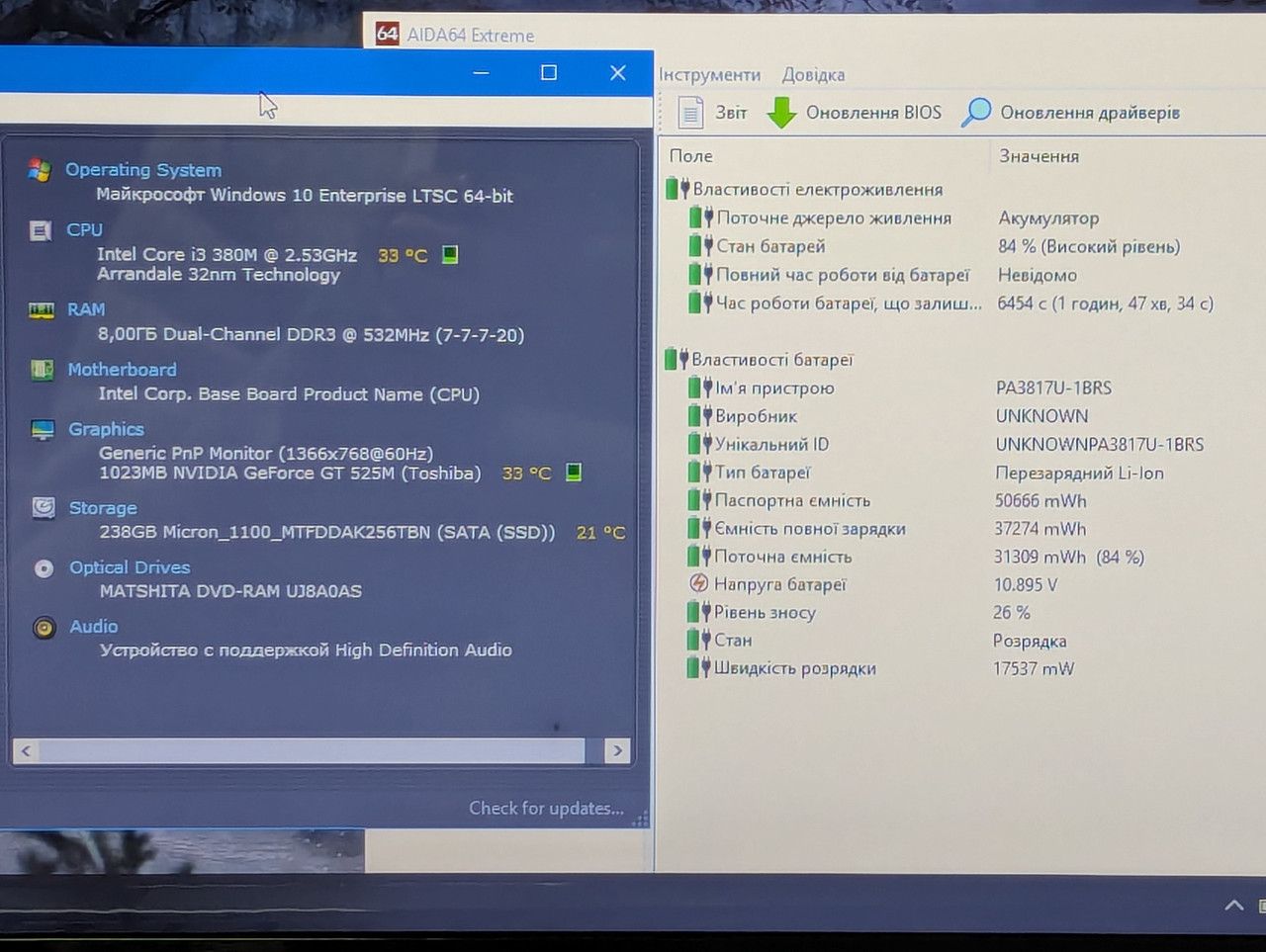Image resolution: width=1266 pixels, height=952 pixels.
Task: Click the MATSHITA DVD-RAM UJ8A0AS text
Action: [230, 591]
